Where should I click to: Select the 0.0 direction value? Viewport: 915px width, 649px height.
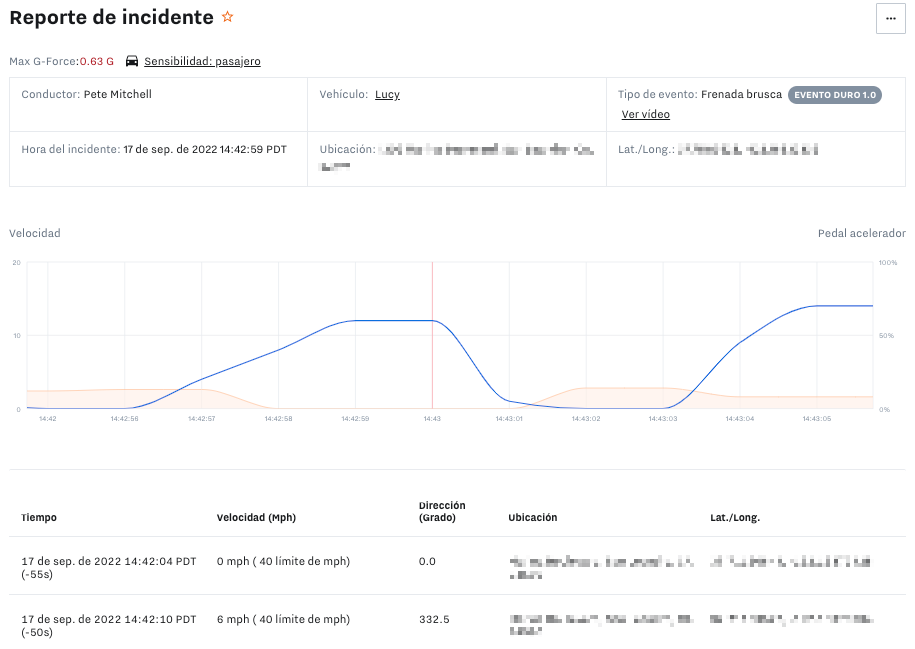click(427, 561)
